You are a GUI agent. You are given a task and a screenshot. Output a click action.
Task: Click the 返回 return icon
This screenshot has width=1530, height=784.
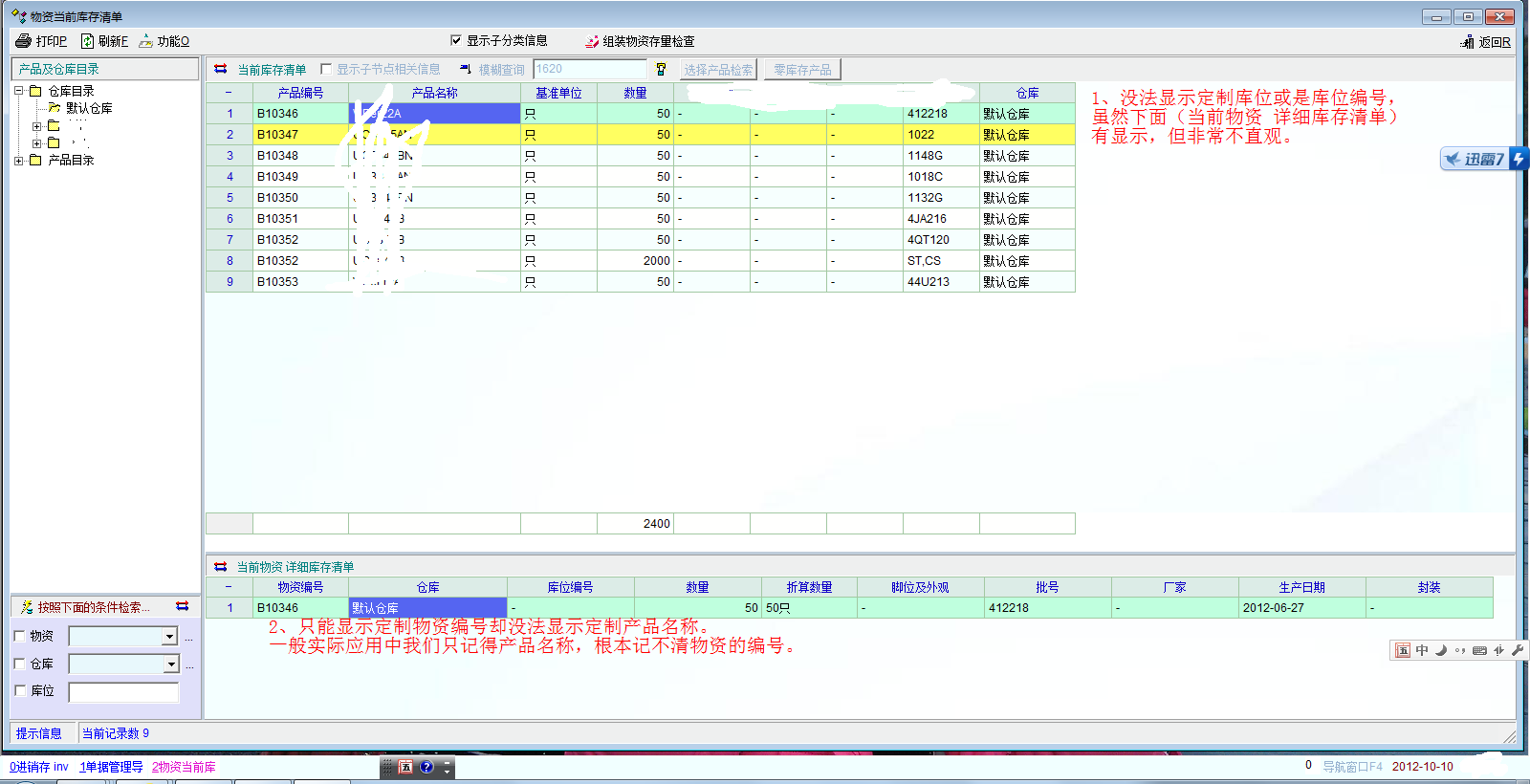(x=1467, y=42)
